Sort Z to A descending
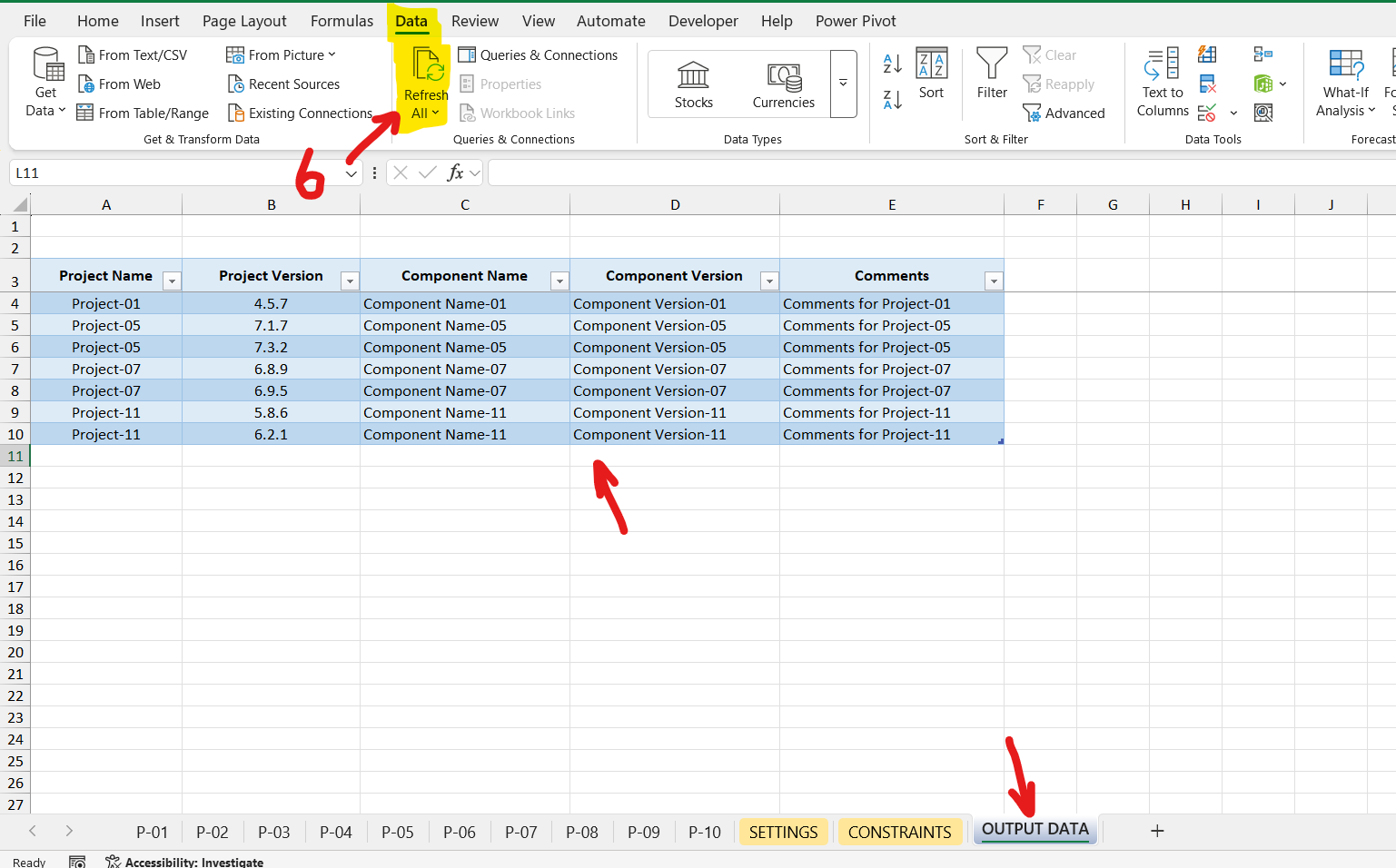The height and width of the screenshot is (868, 1396). tap(893, 100)
